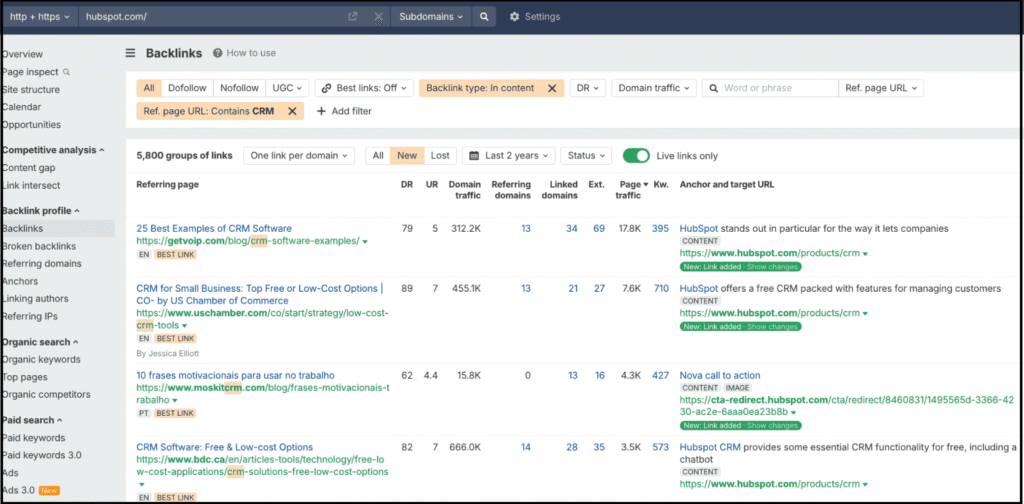Open the Subdomains mode dropdown
The width and height of the screenshot is (1024, 504).
[430, 17]
